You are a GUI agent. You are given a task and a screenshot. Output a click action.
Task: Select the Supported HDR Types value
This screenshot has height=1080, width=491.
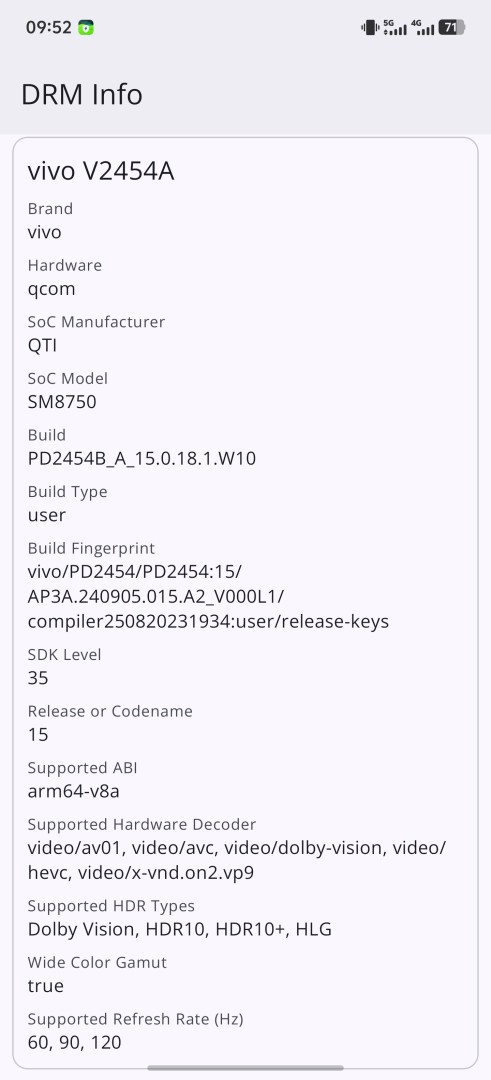point(180,930)
